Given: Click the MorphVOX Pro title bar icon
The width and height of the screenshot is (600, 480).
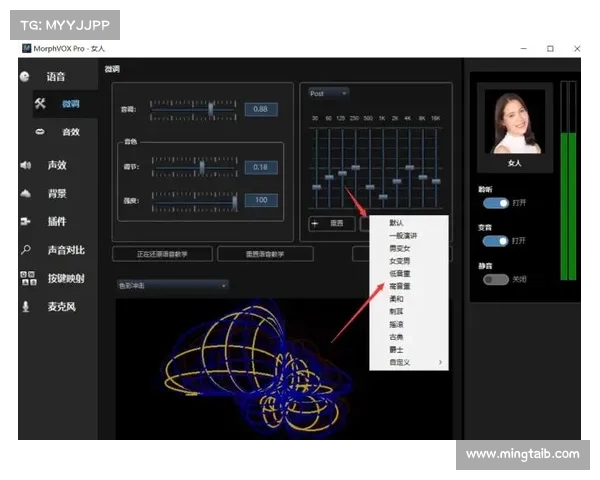Looking at the screenshot, I should click(x=26, y=48).
